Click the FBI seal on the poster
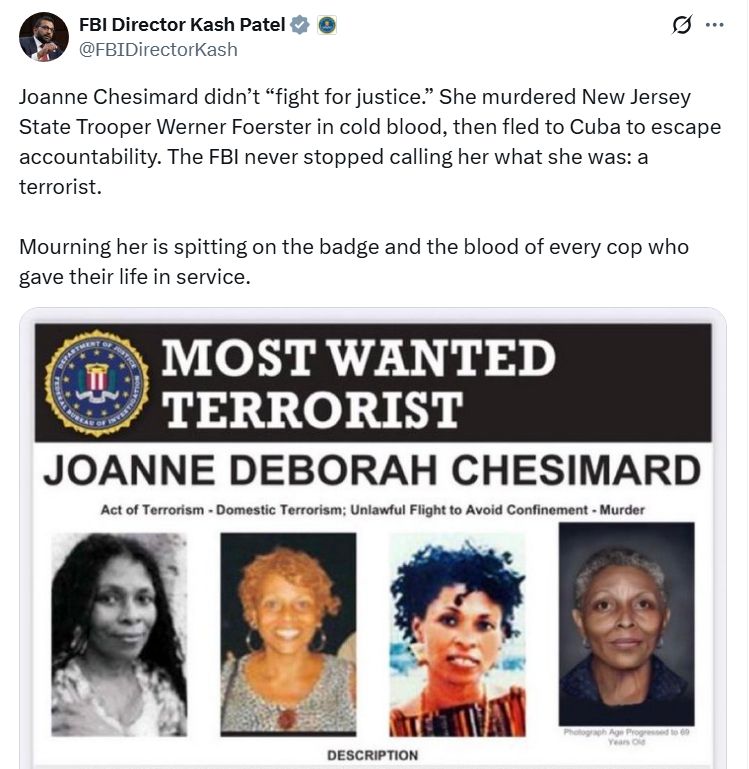 [x=97, y=383]
